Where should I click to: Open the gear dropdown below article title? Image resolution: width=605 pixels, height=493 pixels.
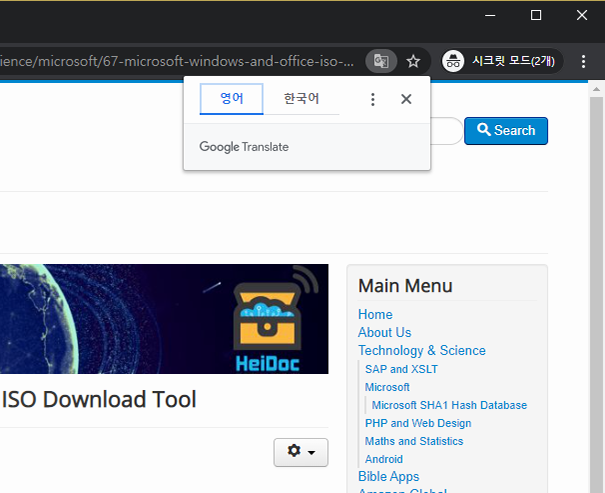[x=301, y=452]
